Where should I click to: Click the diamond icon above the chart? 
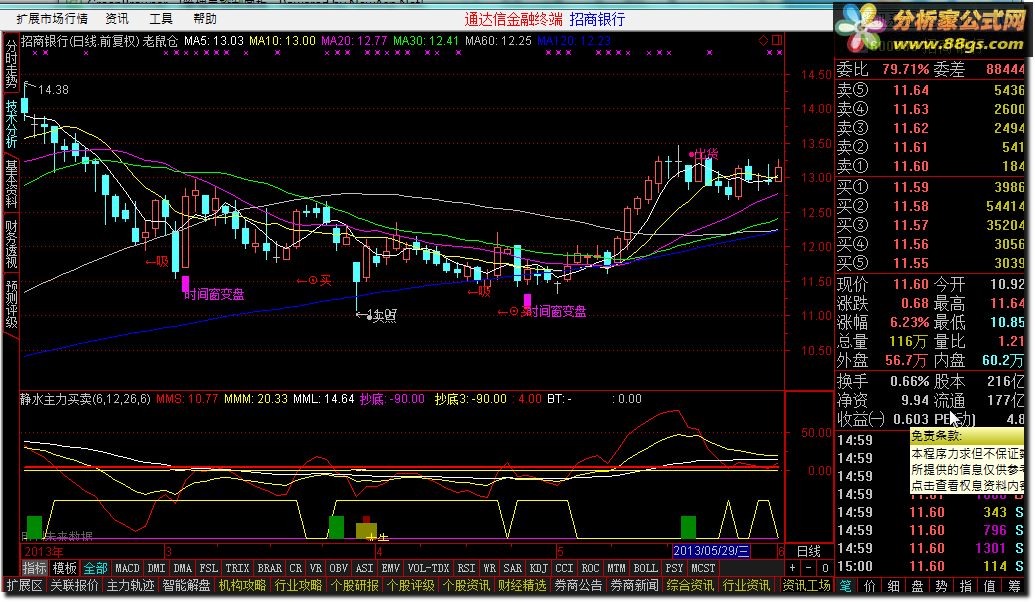[x=763, y=41]
